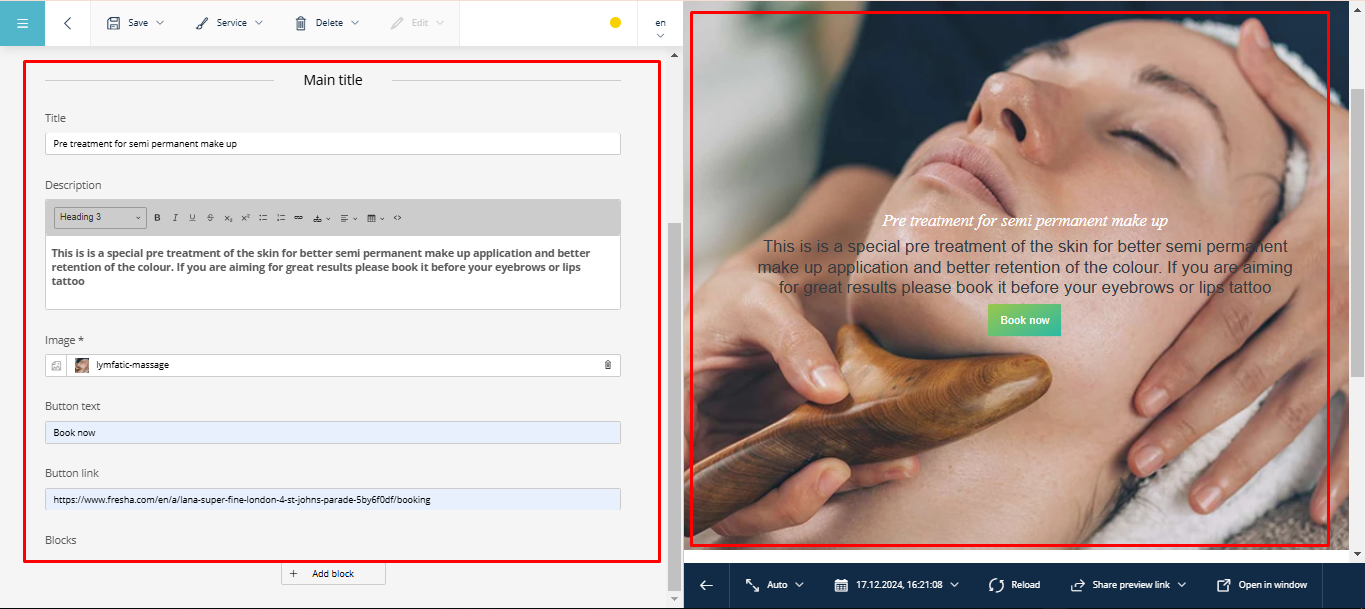Click the back chevron in top toolbar
Image resolution: width=1365 pixels, height=609 pixels.
coord(67,23)
